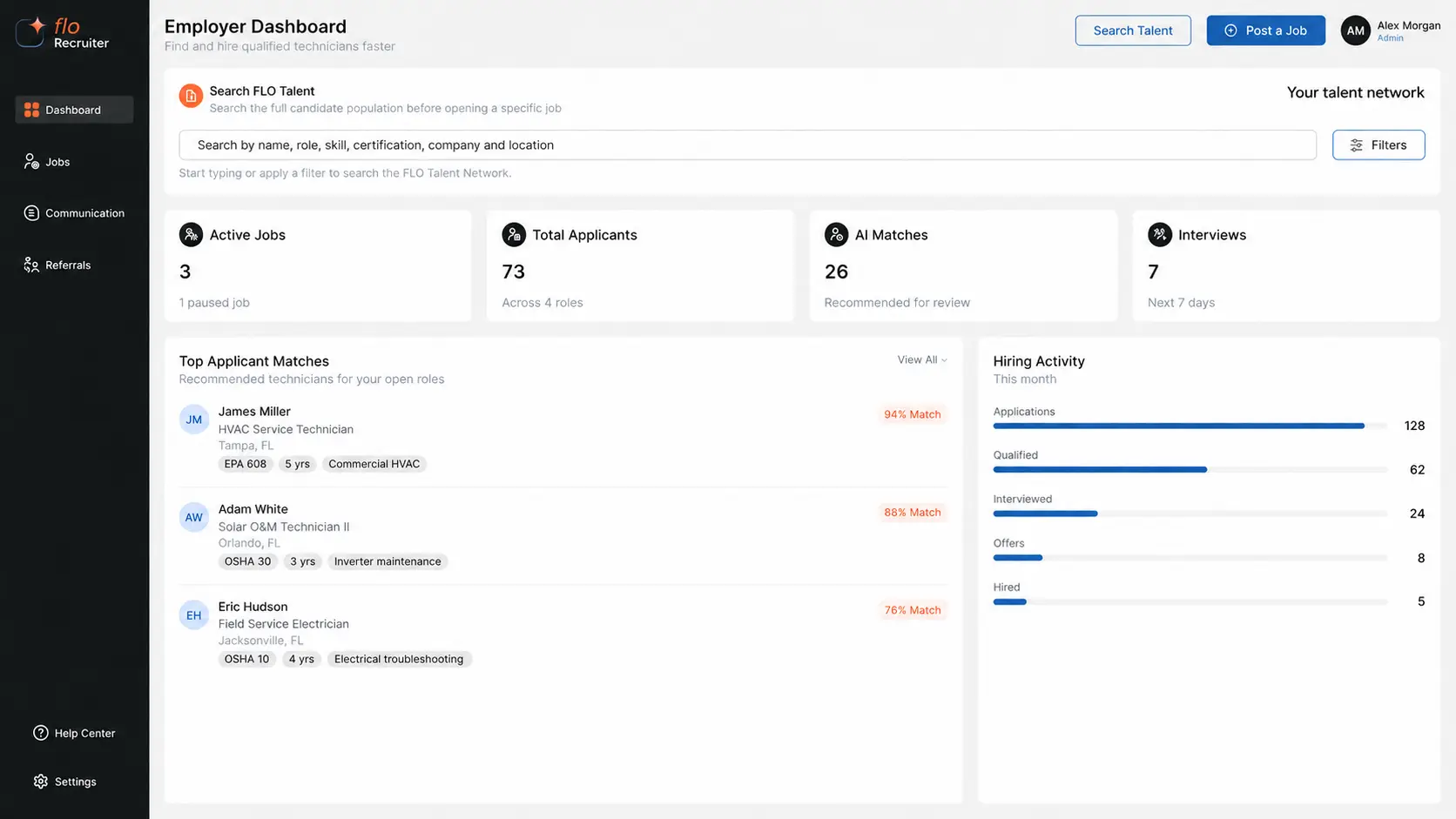Click the 76% Match badge

click(912, 610)
